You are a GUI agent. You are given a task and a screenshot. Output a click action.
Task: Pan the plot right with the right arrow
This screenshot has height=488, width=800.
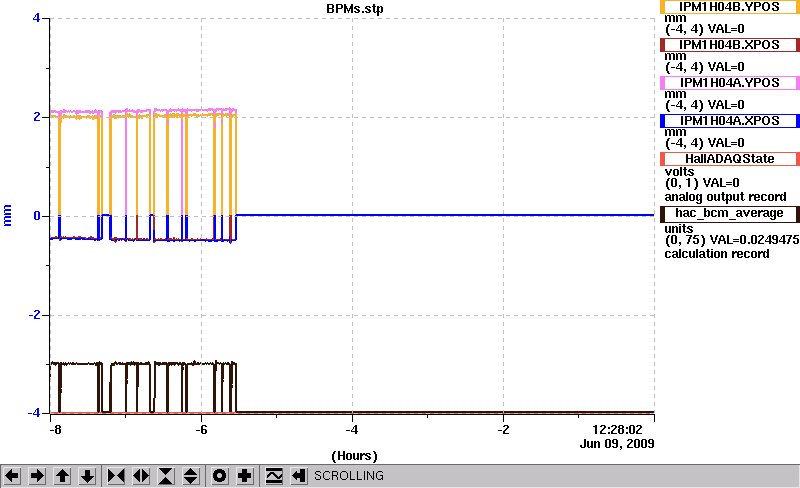[x=37, y=476]
